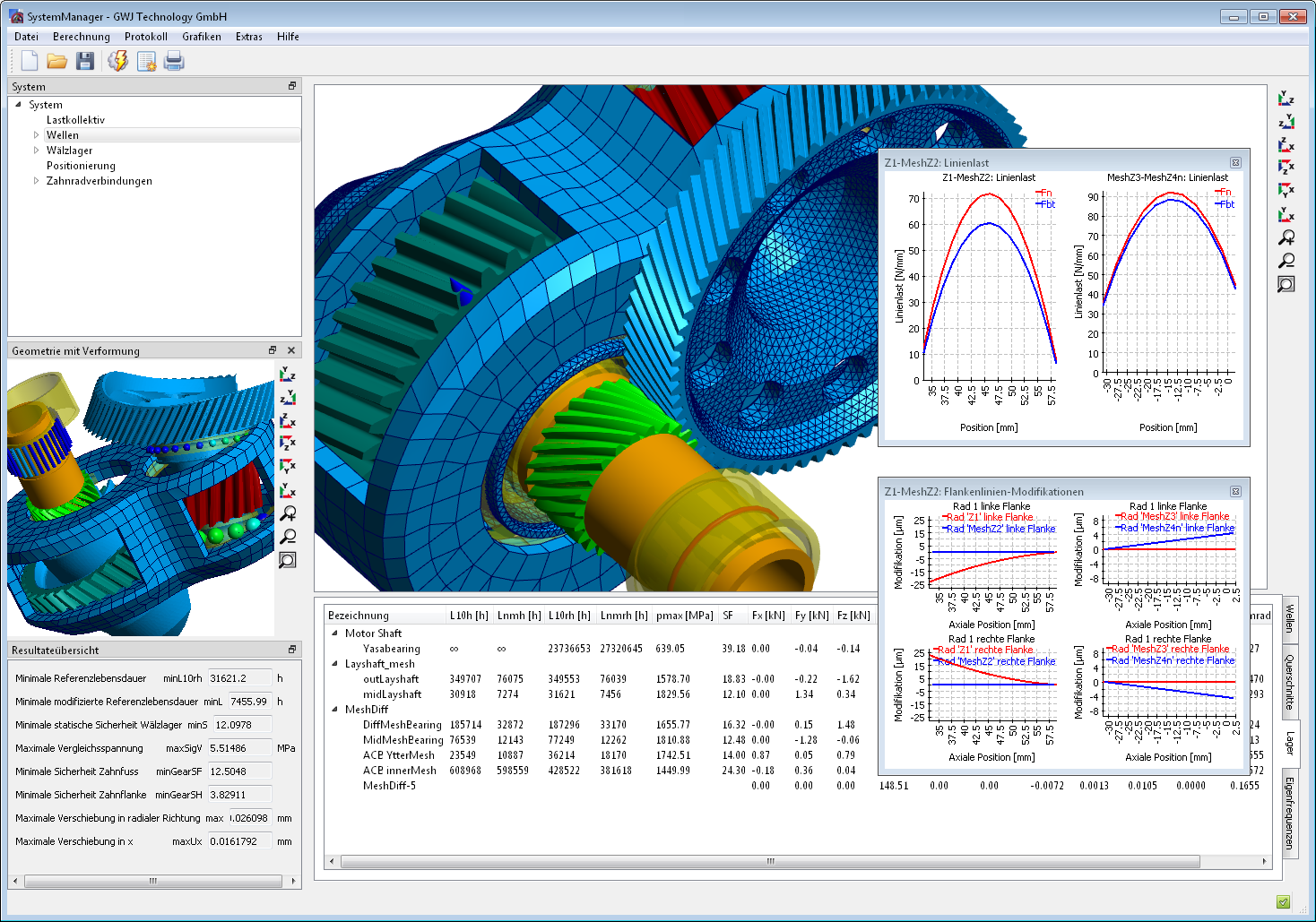Zoom out in Geometrie mit Verformung panel
1316x922 pixels.
[288, 537]
